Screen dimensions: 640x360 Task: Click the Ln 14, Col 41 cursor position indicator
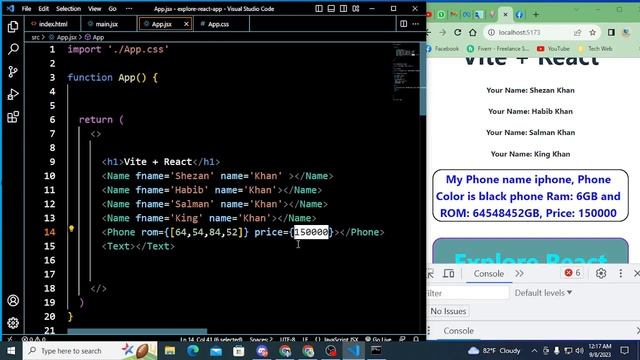pyautogui.click(x=211, y=339)
